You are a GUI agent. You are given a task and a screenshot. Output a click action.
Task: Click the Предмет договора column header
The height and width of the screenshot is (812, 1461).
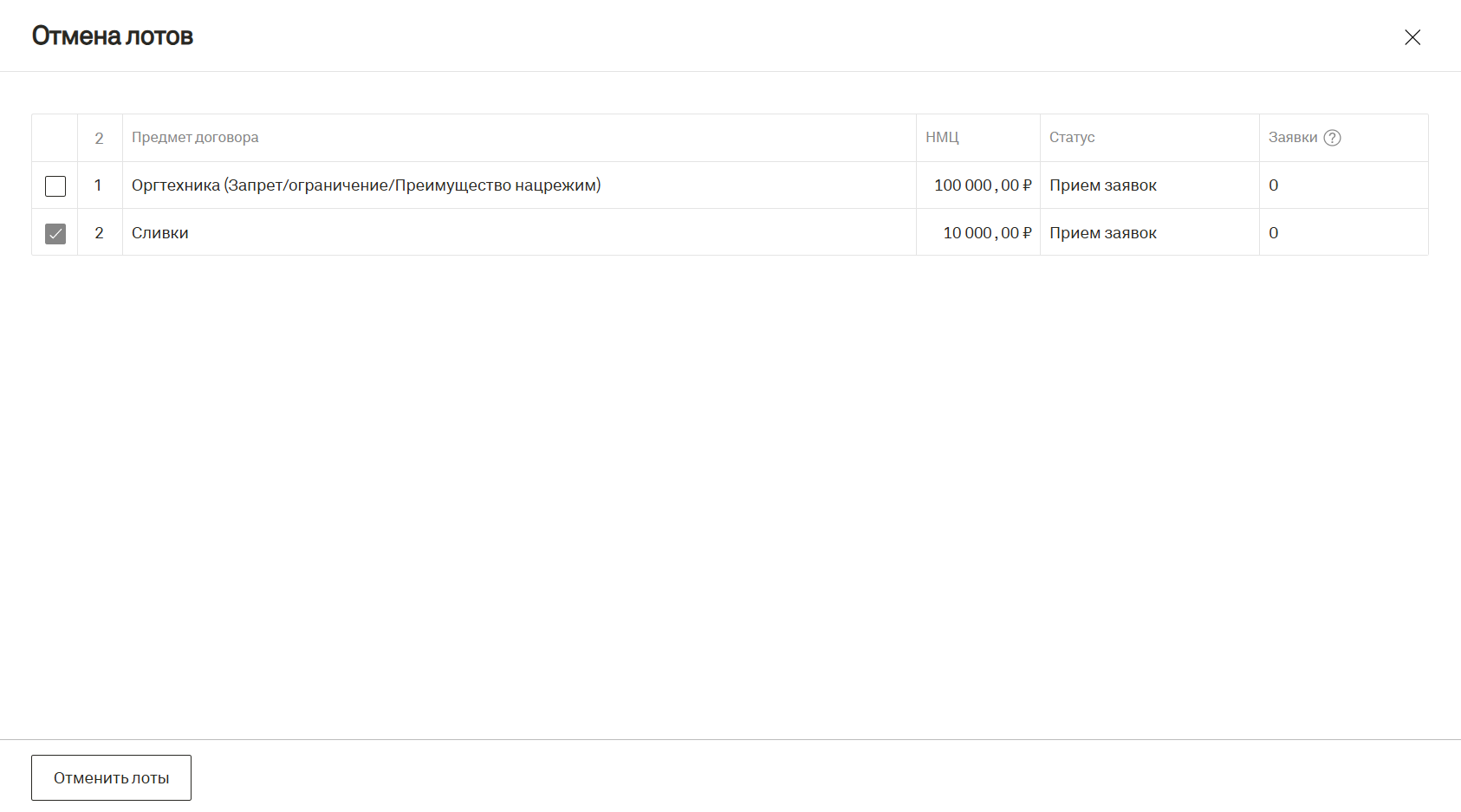[195, 138]
